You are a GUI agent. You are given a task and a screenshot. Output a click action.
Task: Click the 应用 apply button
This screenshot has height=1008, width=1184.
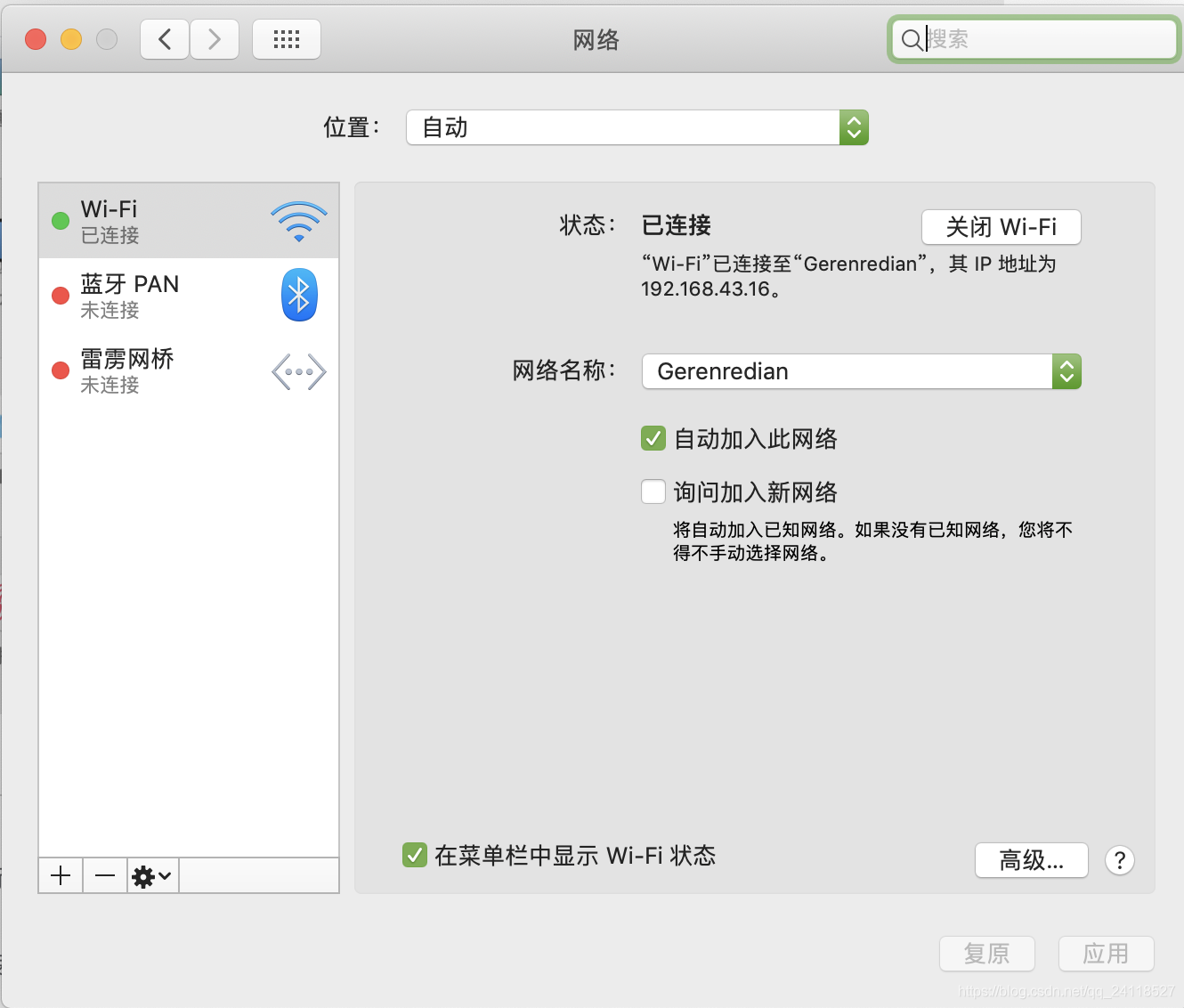[1107, 954]
